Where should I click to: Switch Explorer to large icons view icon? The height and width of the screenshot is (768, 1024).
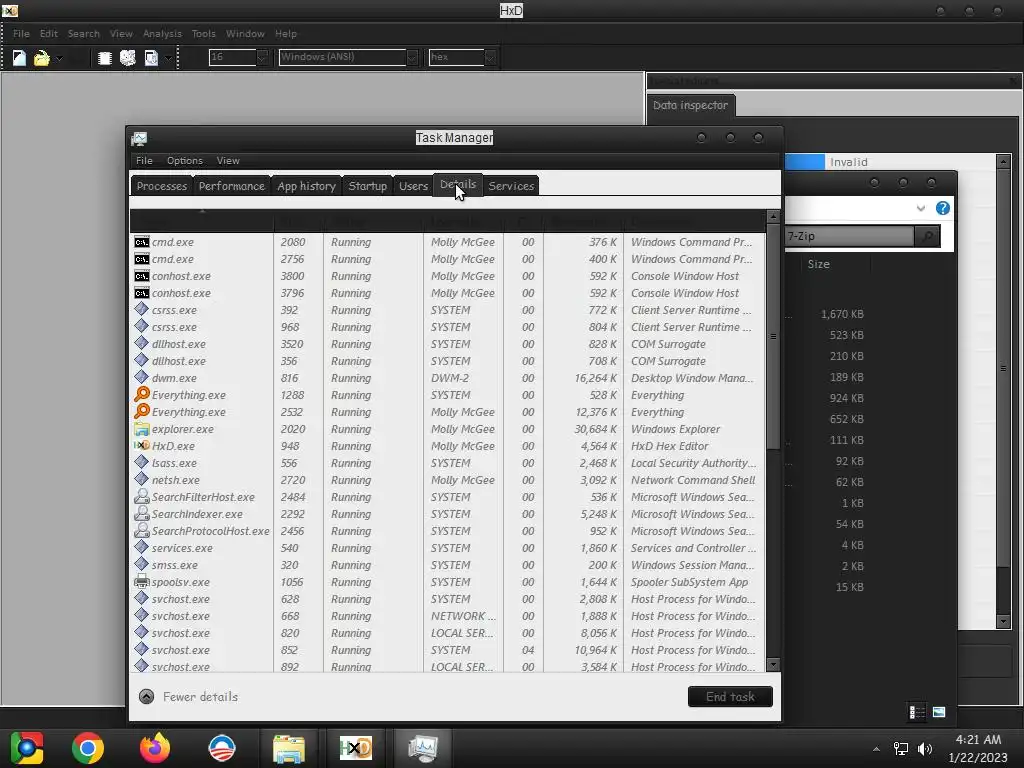(939, 712)
